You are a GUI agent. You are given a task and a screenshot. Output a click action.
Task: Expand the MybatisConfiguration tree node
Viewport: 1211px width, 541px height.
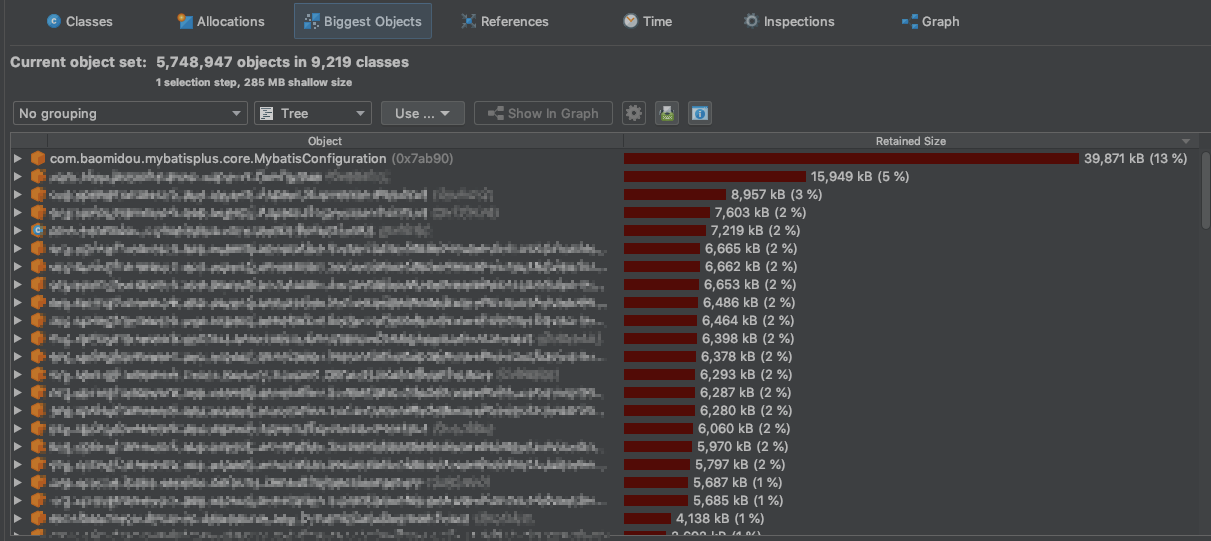[x=17, y=159]
